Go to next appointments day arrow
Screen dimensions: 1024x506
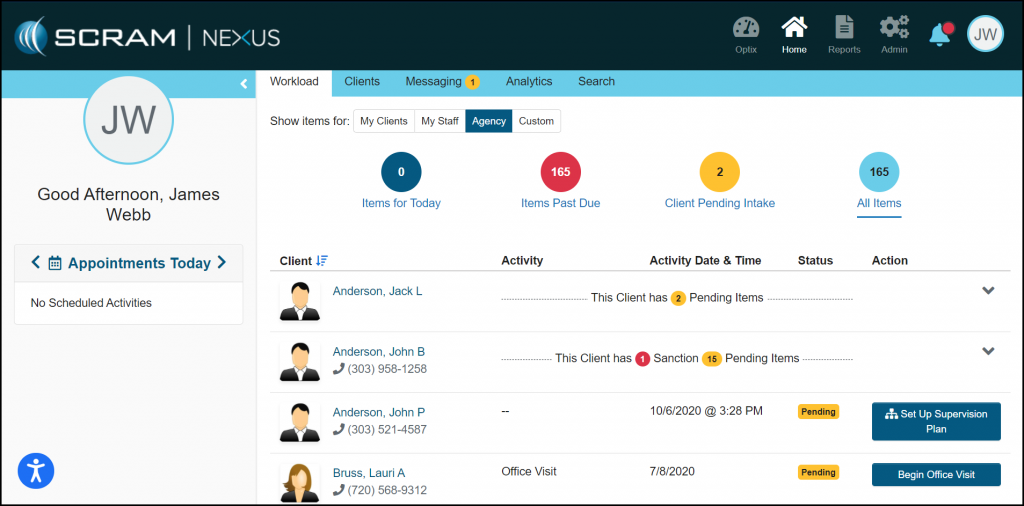click(x=222, y=263)
